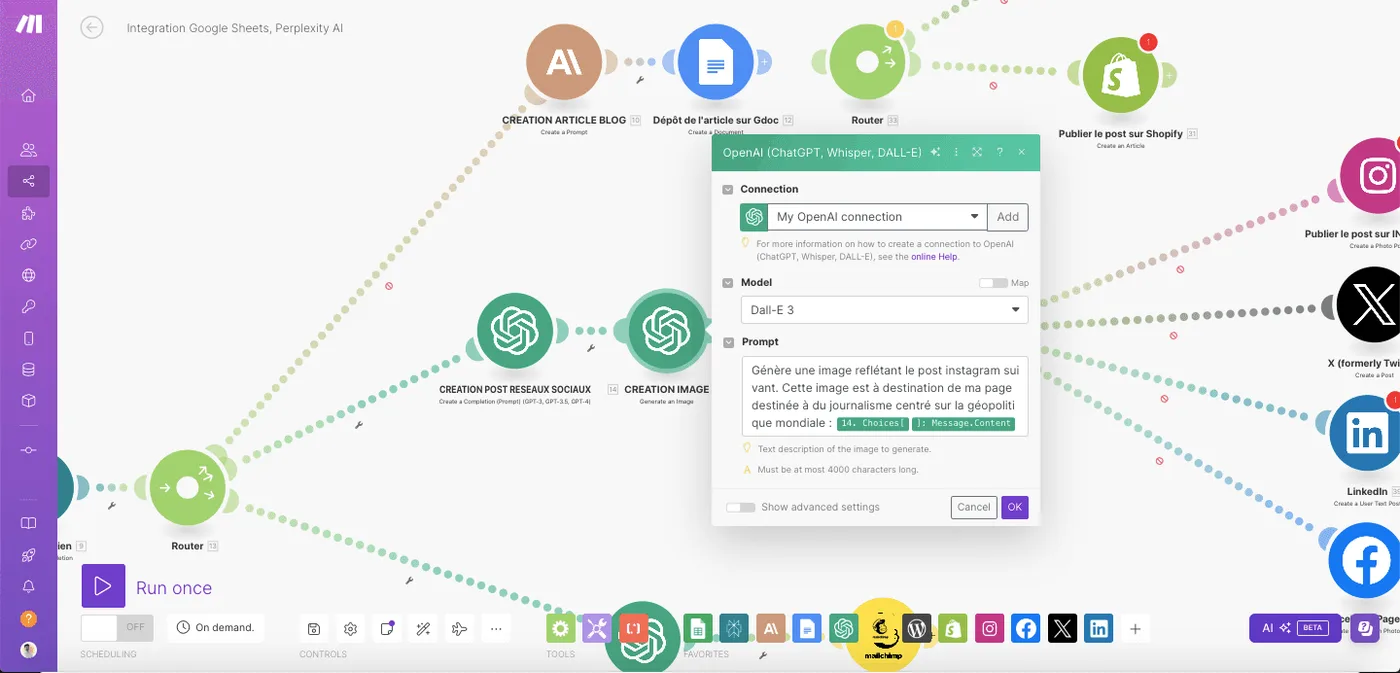Image resolution: width=1400 pixels, height=673 pixels.
Task: Open Data structures cube icon in sidebar
Action: tap(28, 401)
